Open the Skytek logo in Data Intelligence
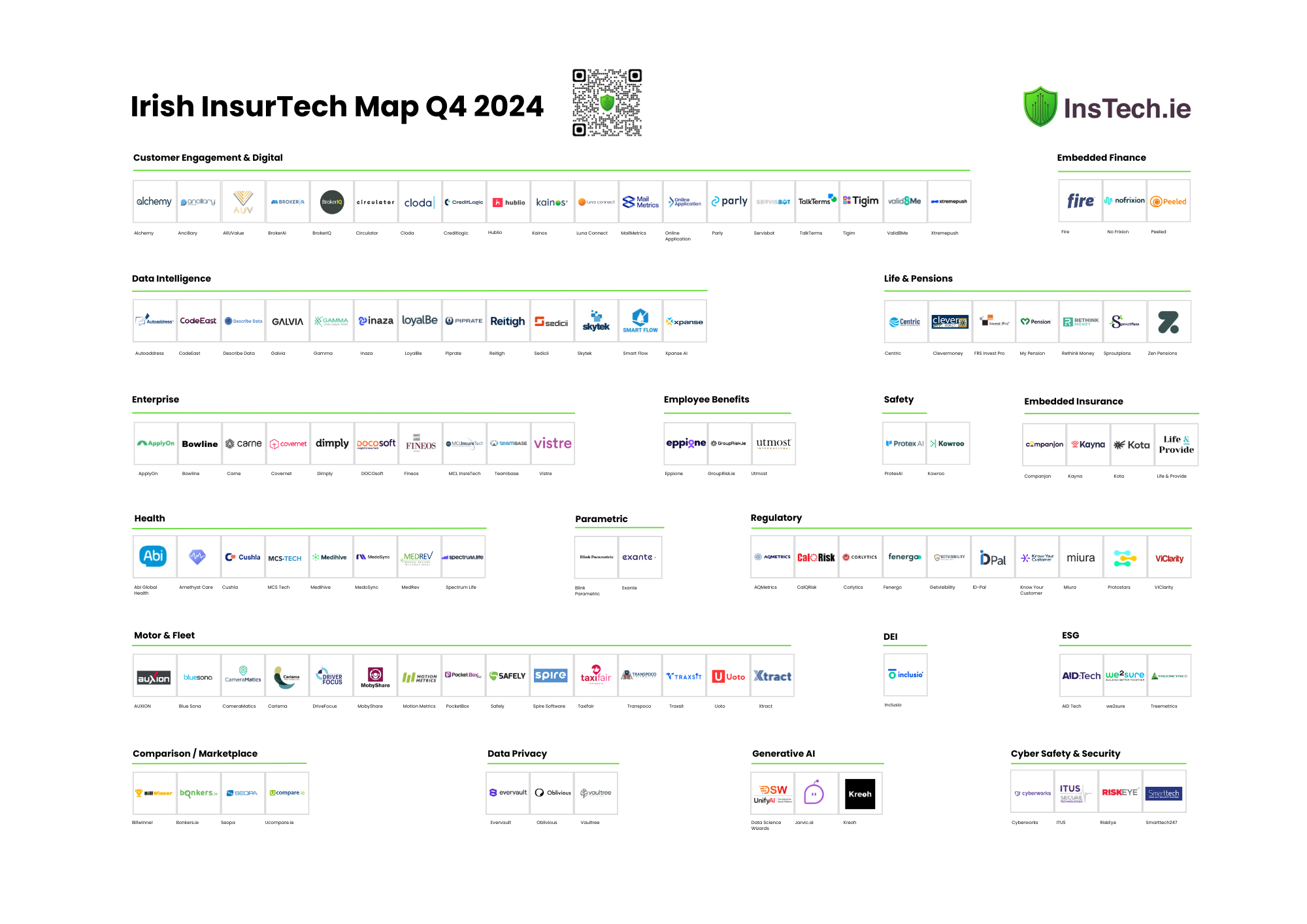 [596, 321]
